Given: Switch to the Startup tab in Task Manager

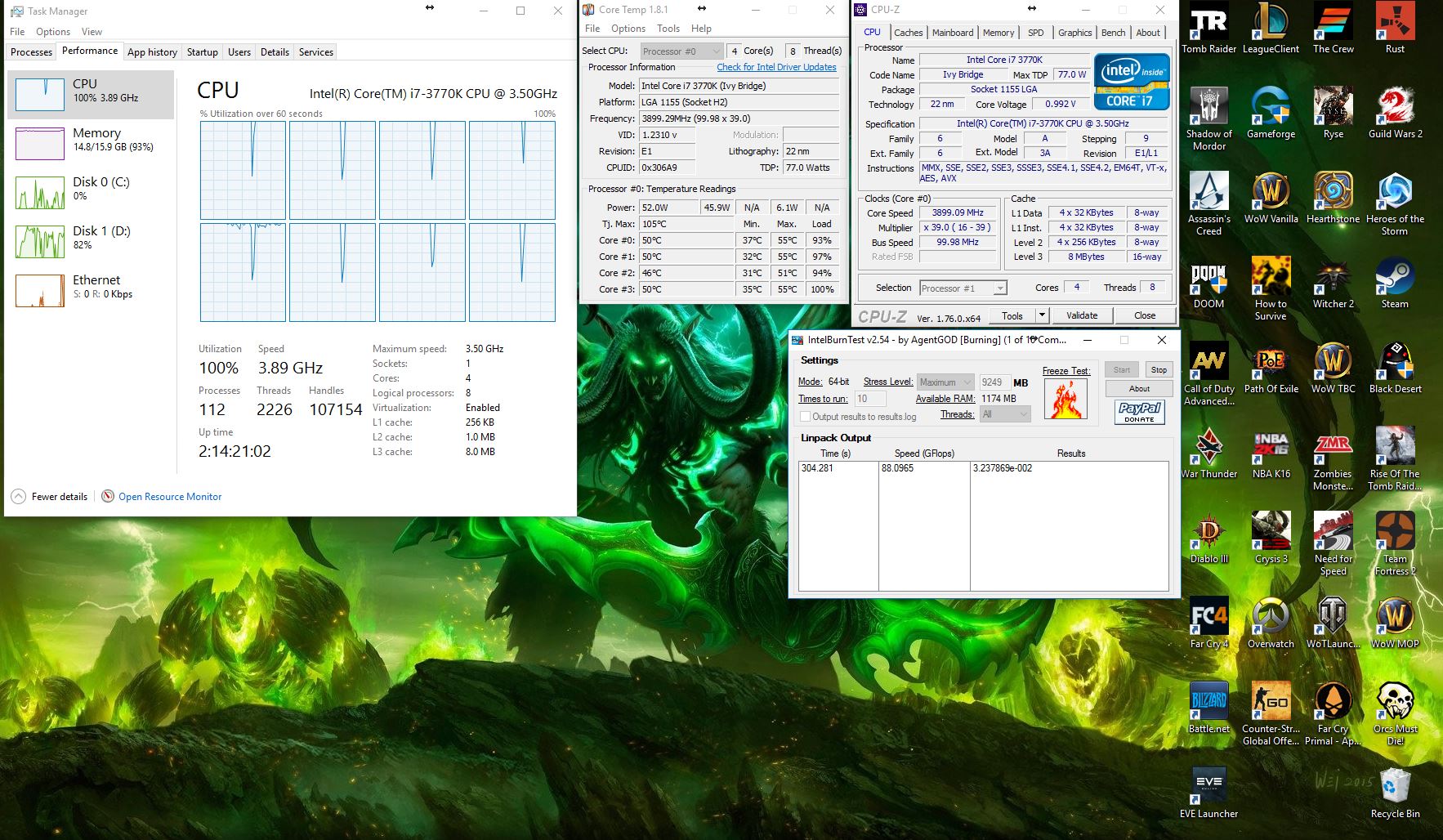Looking at the screenshot, I should tap(202, 52).
